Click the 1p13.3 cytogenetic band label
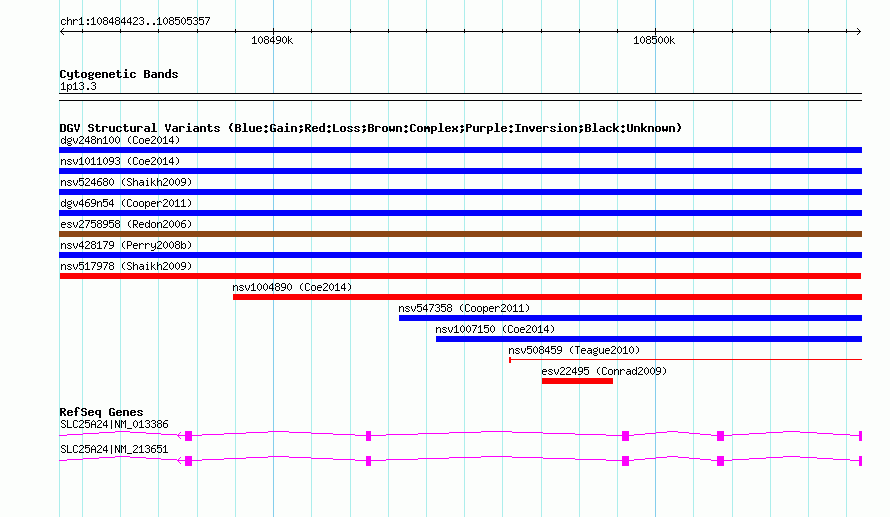The image size is (890, 517). tap(78, 86)
